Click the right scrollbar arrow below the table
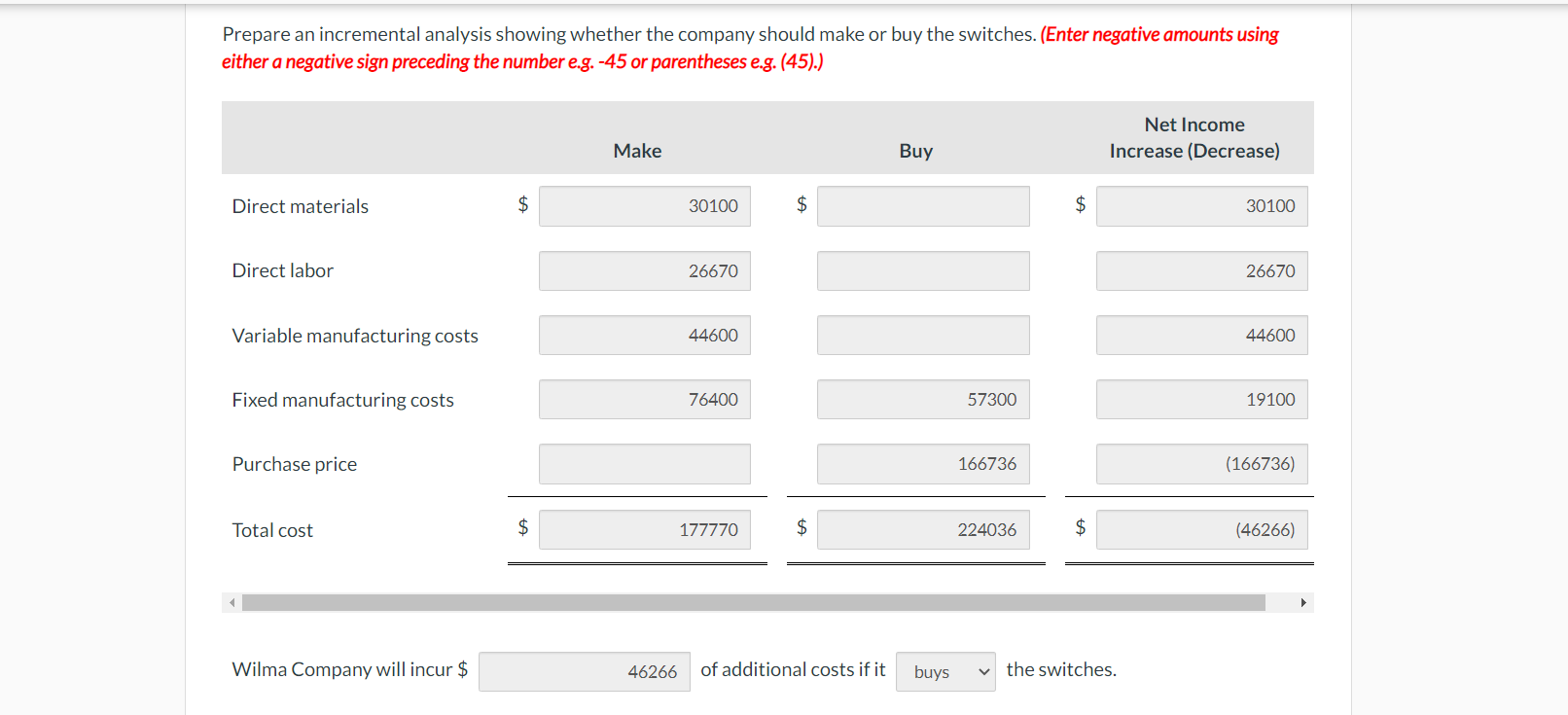1568x715 pixels. (x=1305, y=602)
